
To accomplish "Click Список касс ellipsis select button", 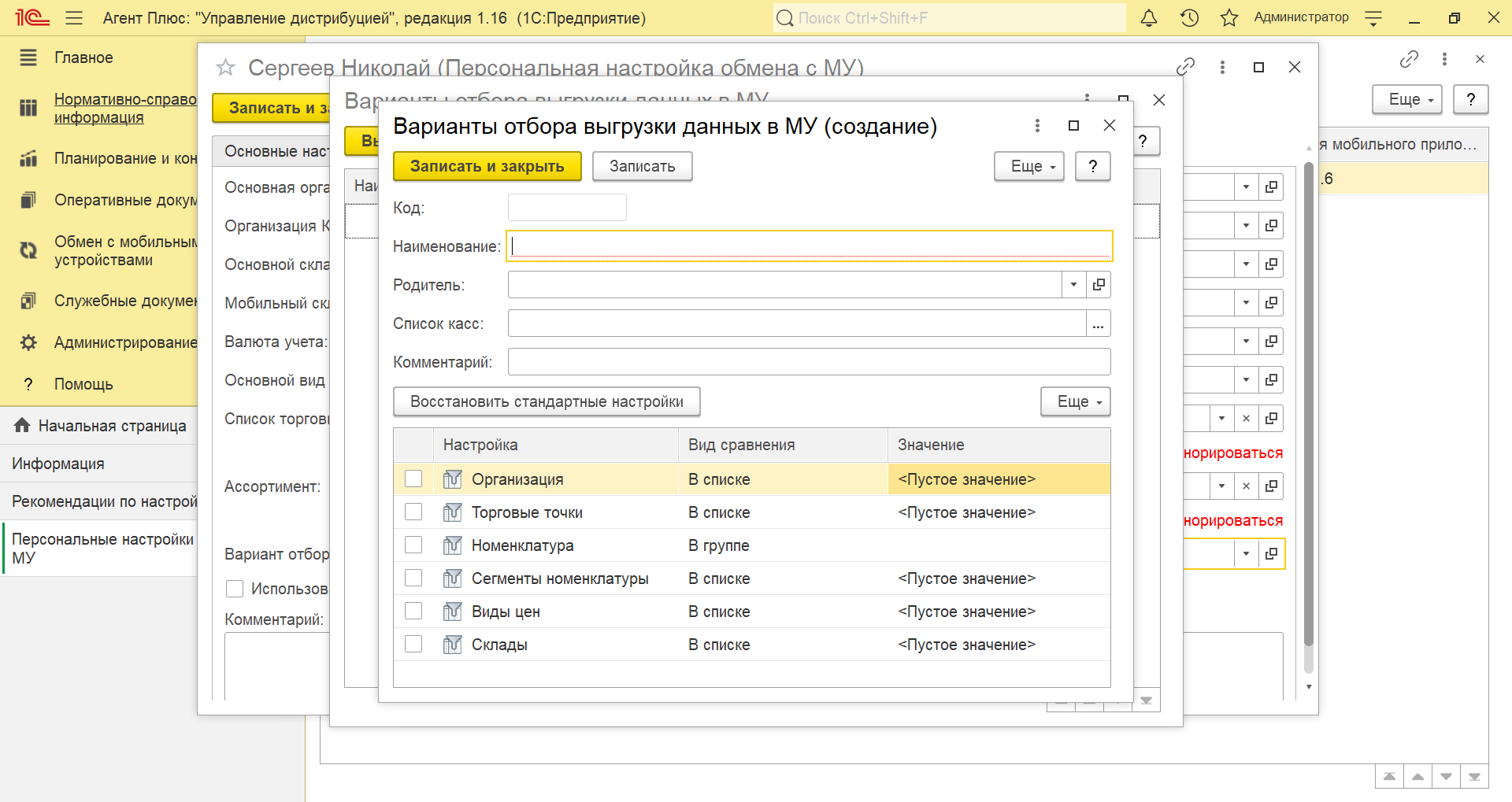I will pos(1099,323).
